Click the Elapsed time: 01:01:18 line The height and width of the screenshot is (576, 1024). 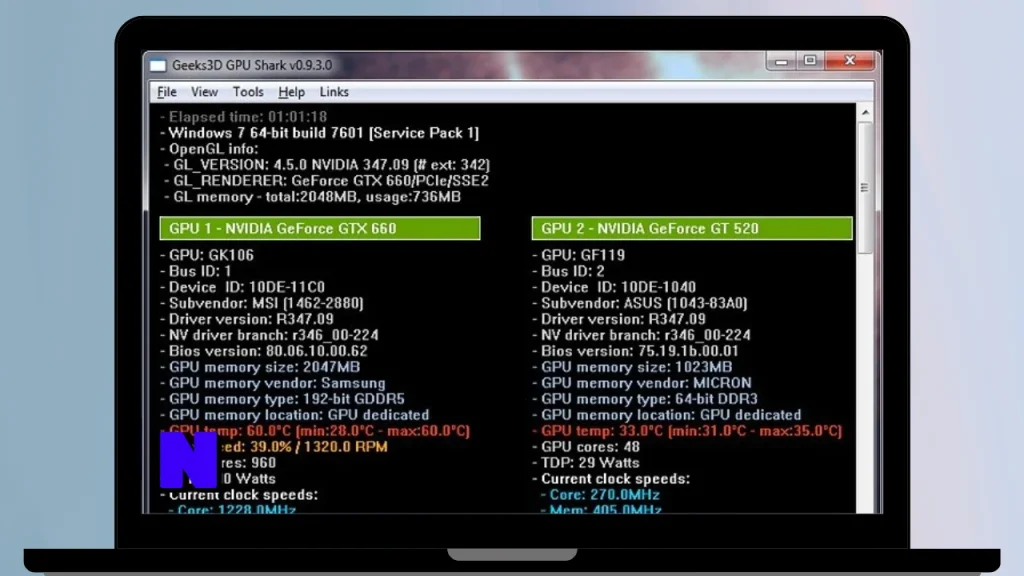(x=244, y=117)
